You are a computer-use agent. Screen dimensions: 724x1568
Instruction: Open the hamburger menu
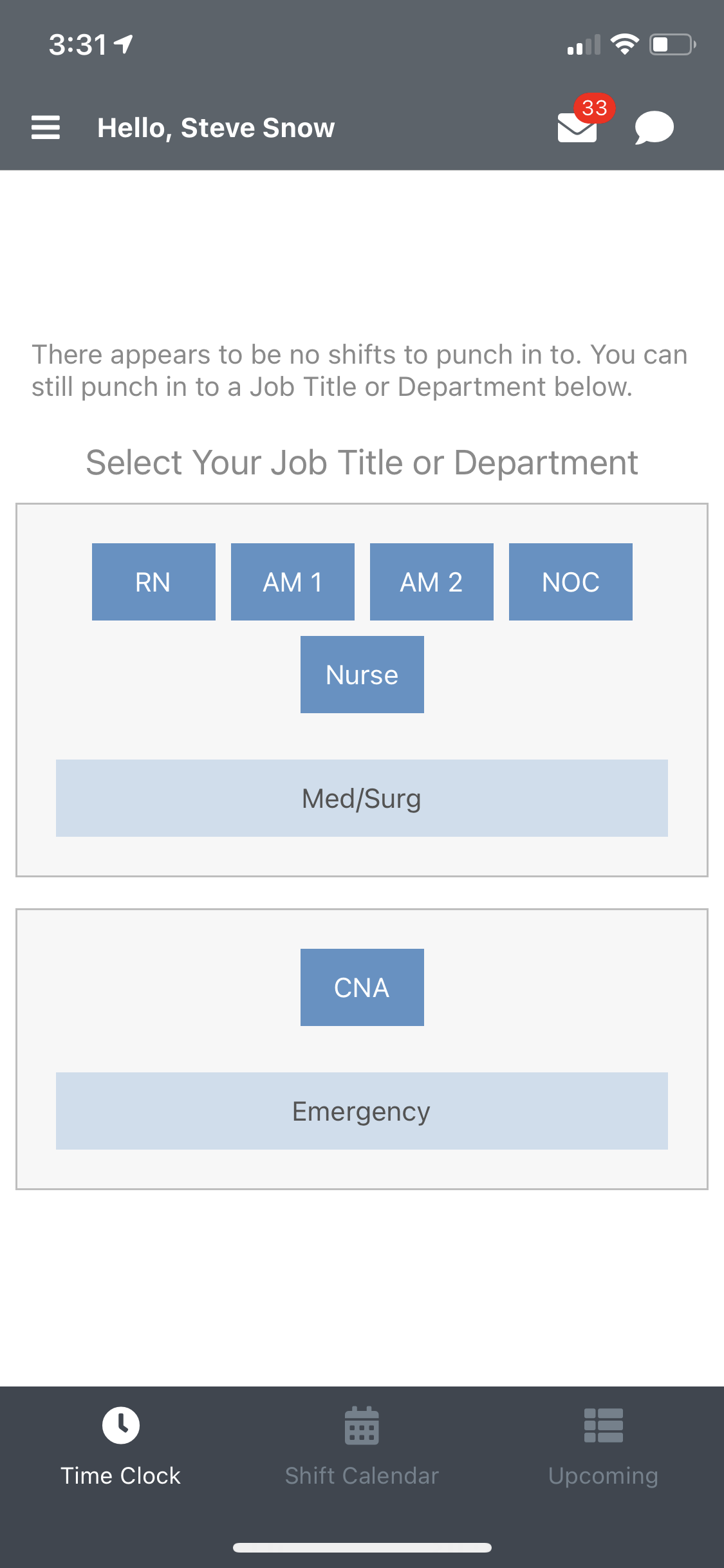pyautogui.click(x=46, y=127)
